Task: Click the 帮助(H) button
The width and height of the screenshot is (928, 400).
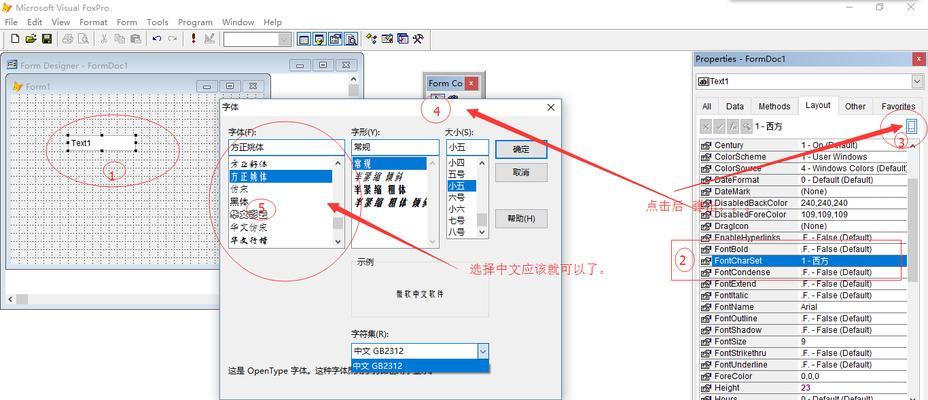Action: pyautogui.click(x=521, y=218)
